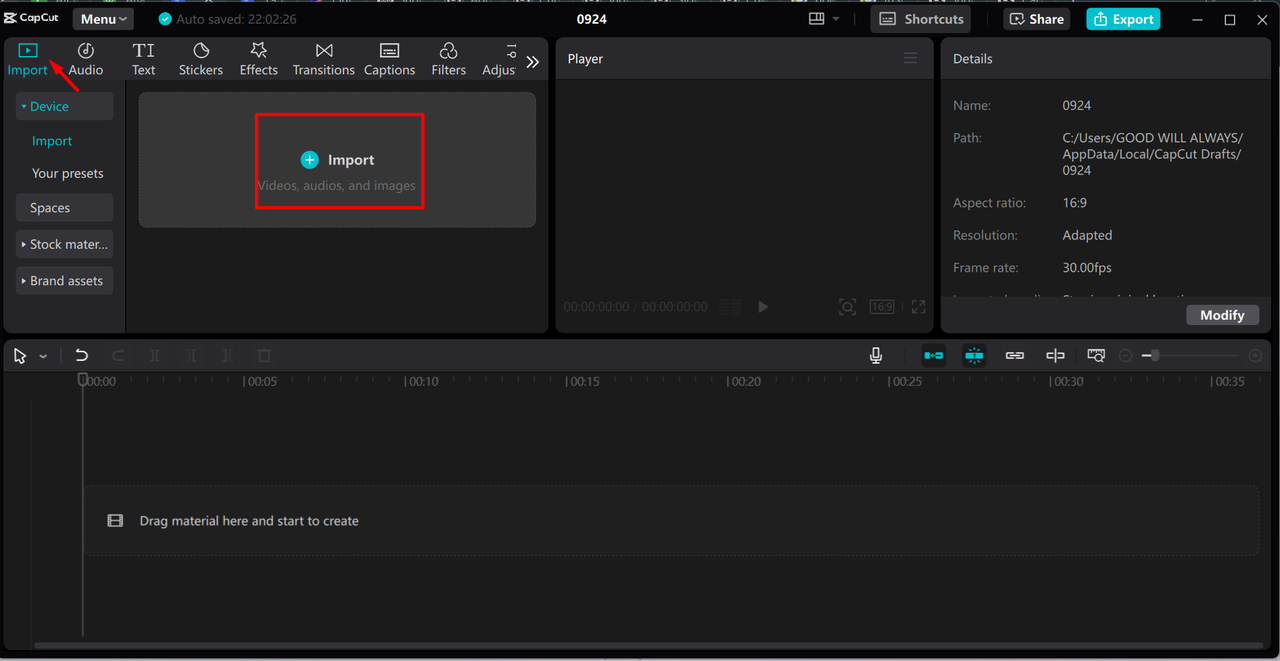The width and height of the screenshot is (1280, 661).
Task: Toggle full screen preview
Action: point(918,307)
